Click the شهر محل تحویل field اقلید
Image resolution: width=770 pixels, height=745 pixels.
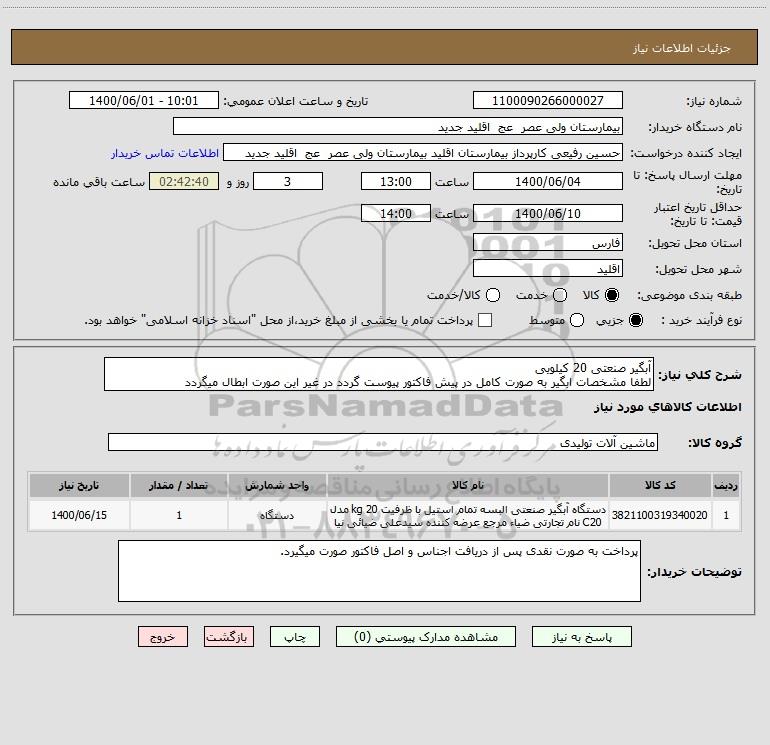(x=548, y=268)
